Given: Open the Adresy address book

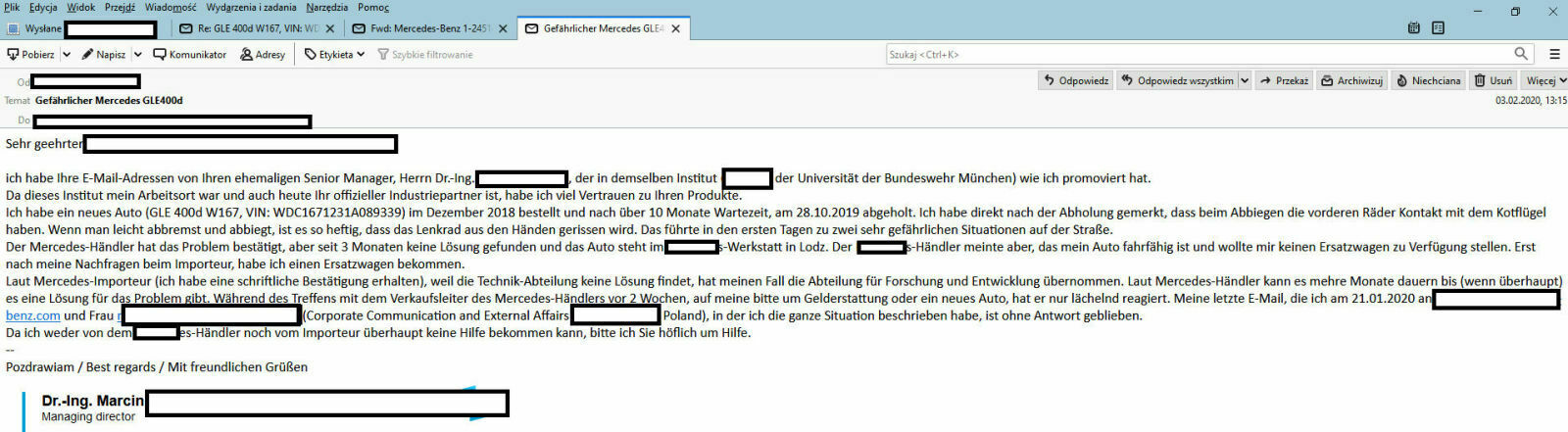Looking at the screenshot, I should (x=263, y=54).
